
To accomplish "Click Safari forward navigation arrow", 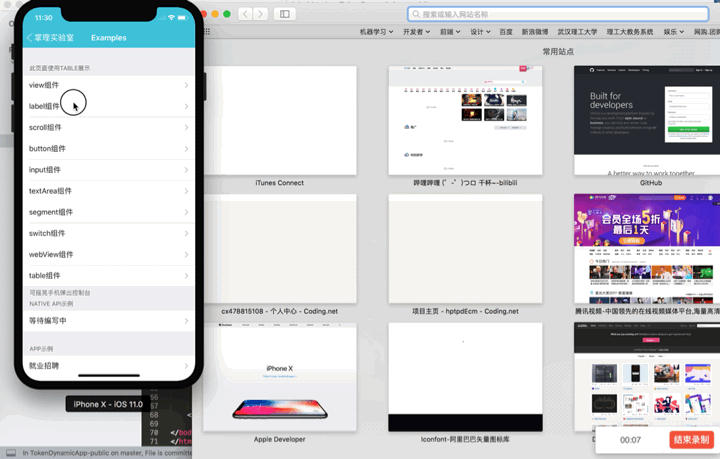I will [260, 14].
